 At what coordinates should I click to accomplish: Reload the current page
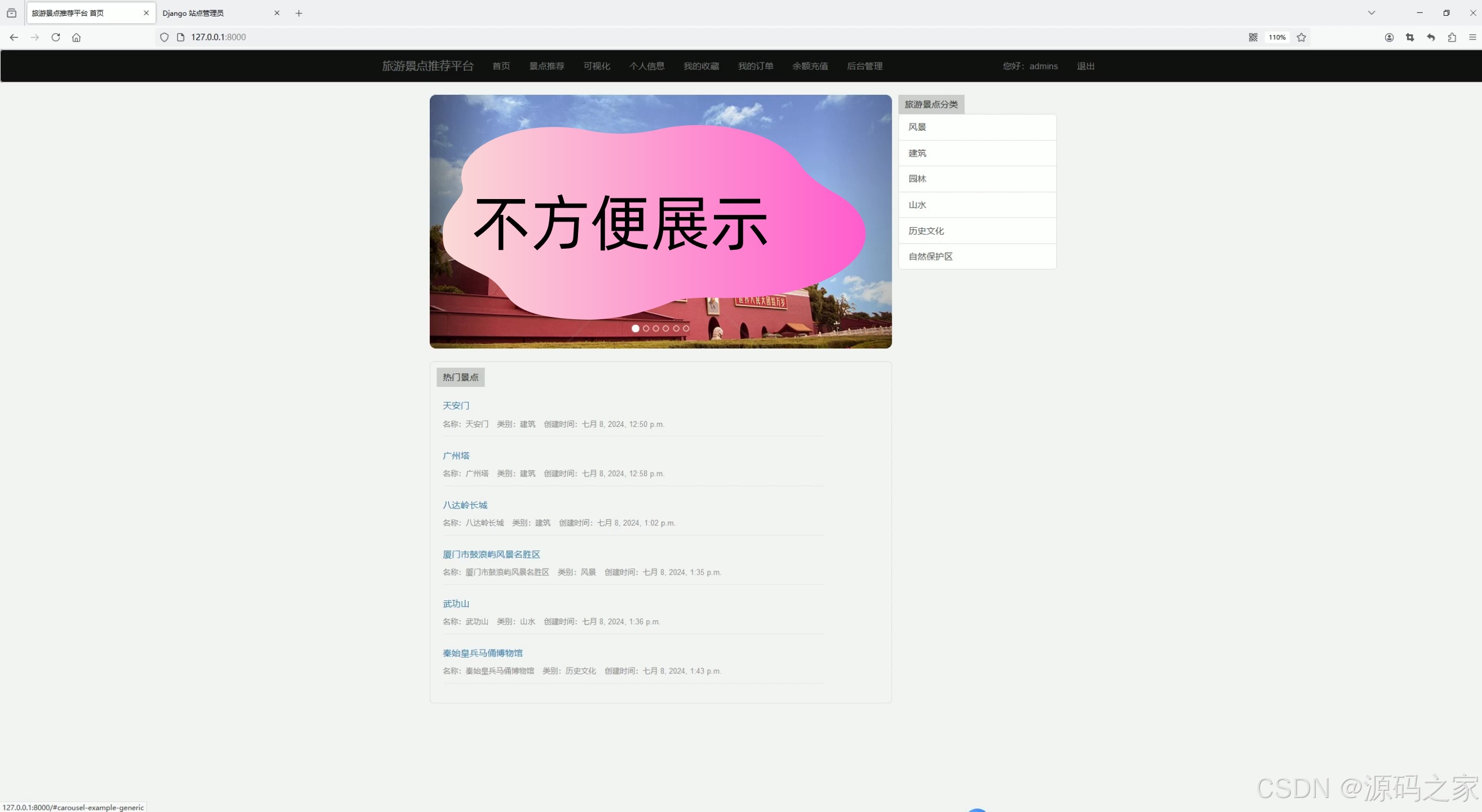[x=55, y=37]
